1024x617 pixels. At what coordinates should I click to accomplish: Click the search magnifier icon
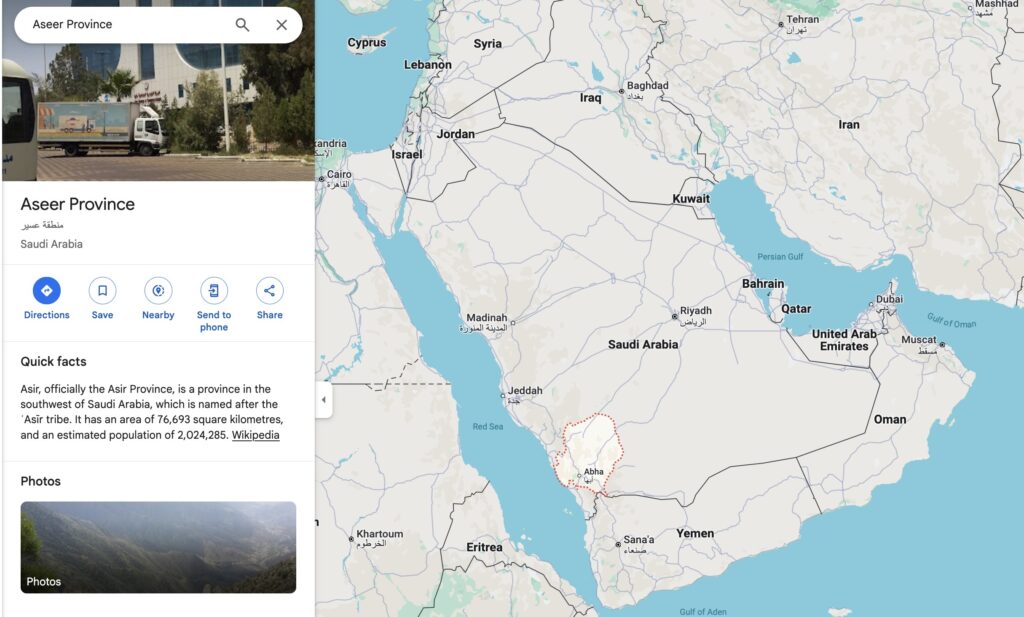pos(242,25)
